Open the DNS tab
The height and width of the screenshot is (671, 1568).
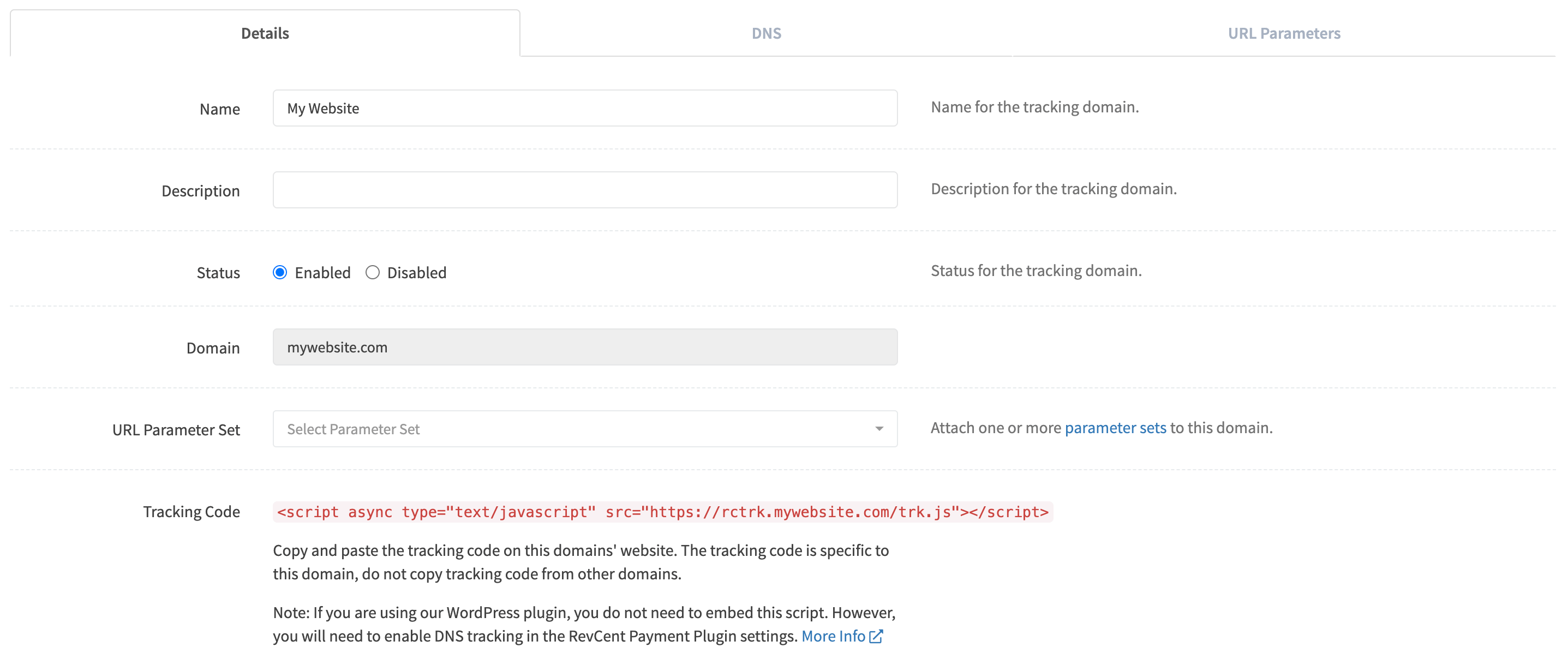click(767, 33)
